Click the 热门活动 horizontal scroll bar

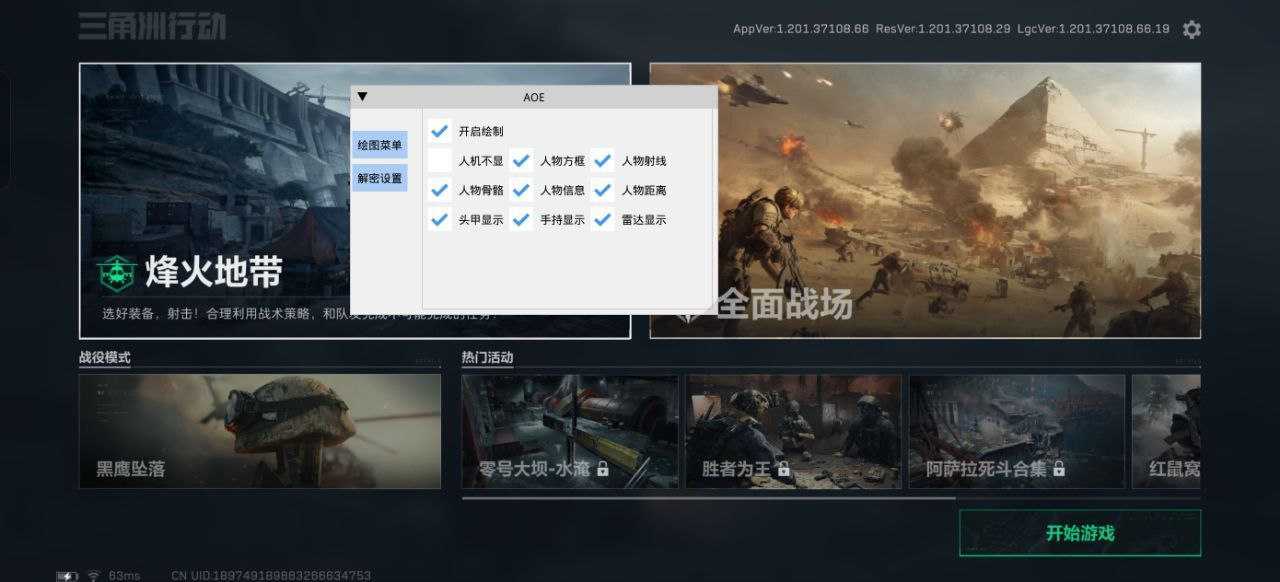[708, 497]
